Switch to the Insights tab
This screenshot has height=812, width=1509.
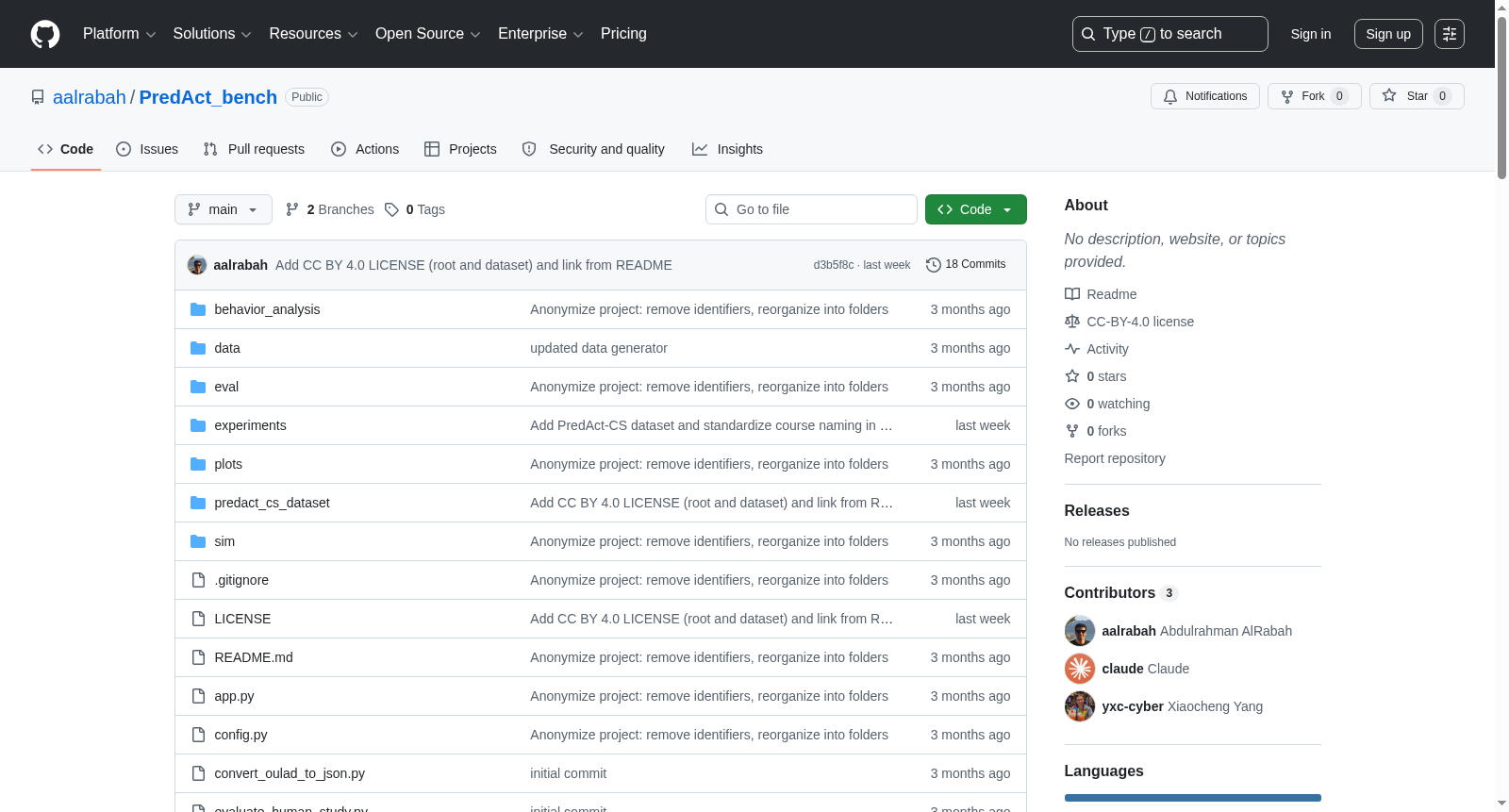pos(727,149)
